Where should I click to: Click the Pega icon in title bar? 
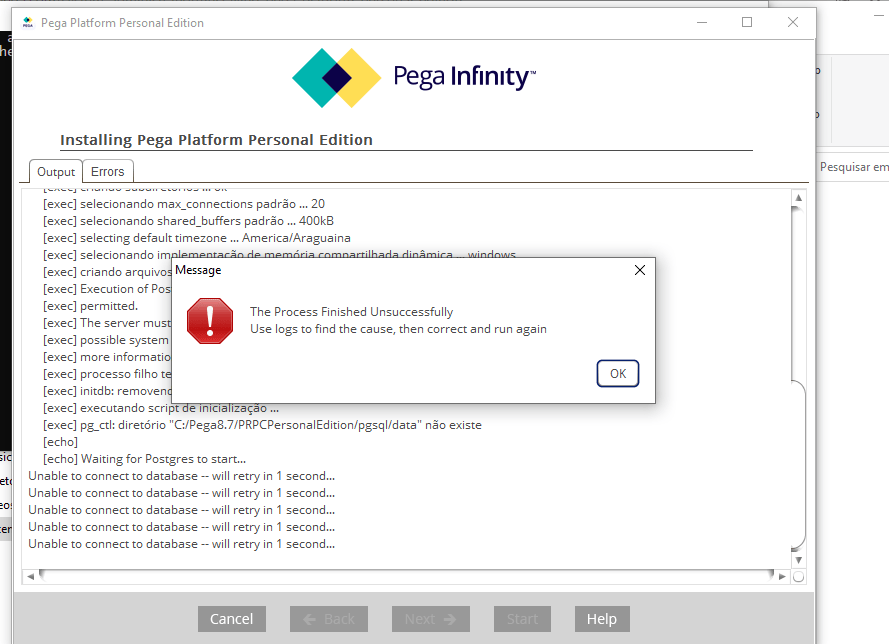pyautogui.click(x=28, y=23)
